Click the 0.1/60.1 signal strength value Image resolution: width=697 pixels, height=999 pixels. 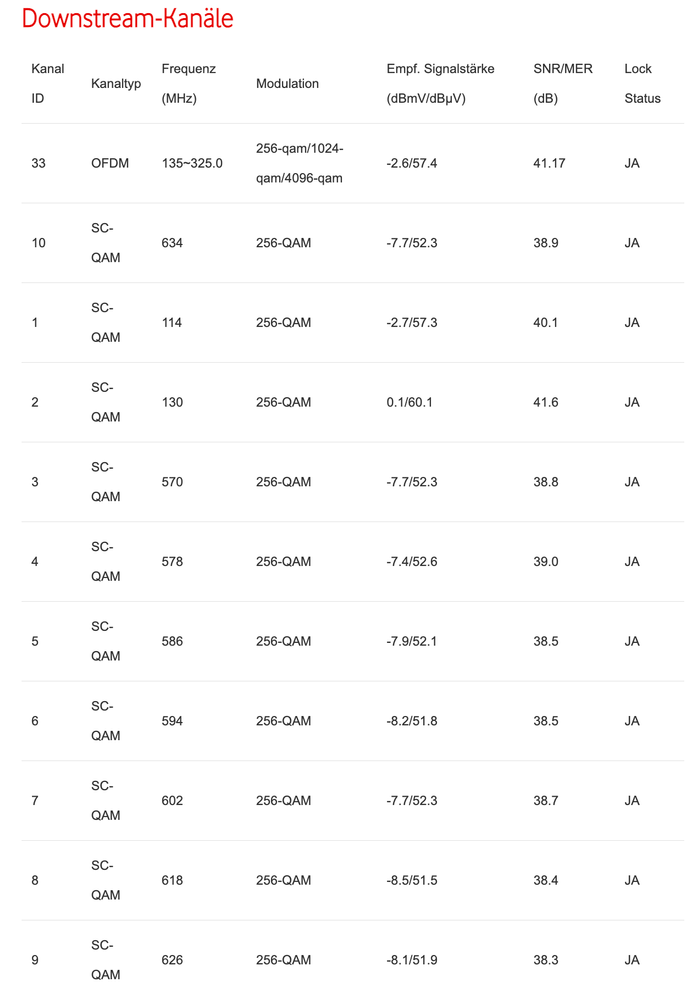click(x=408, y=403)
